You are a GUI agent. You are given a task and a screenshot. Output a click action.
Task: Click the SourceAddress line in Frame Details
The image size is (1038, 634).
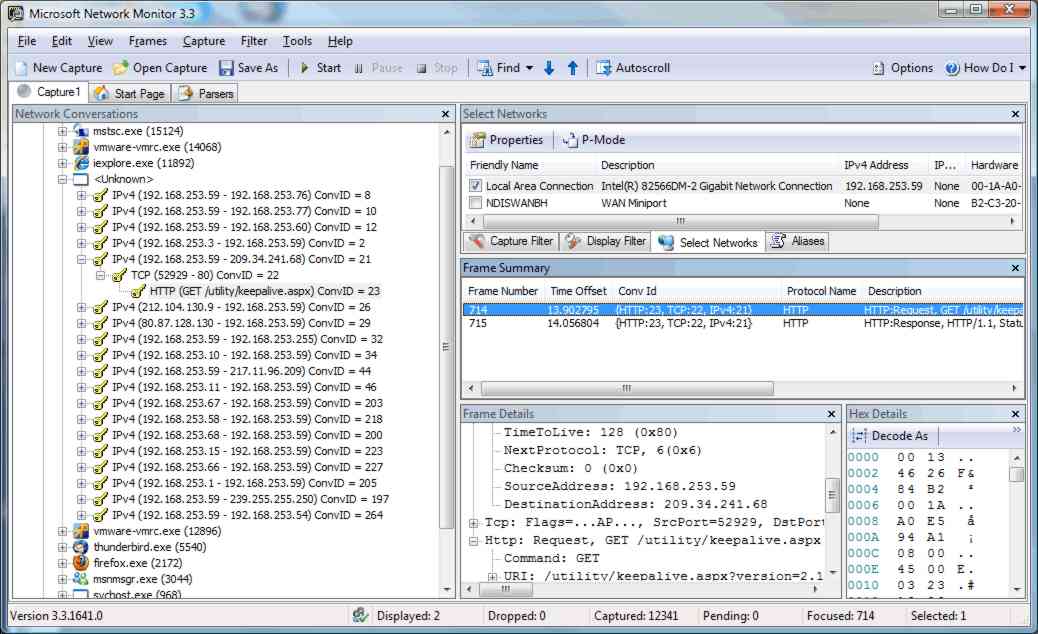(620, 486)
